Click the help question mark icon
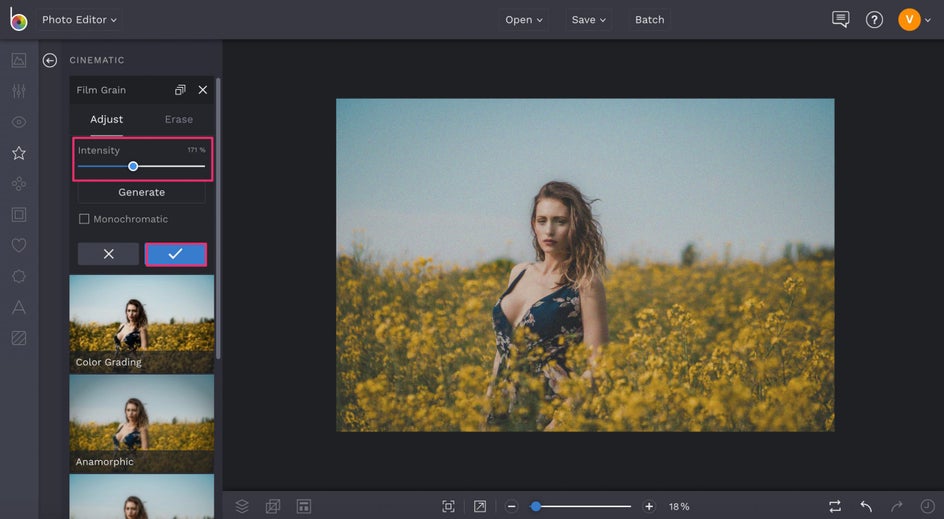944x519 pixels. point(874,20)
